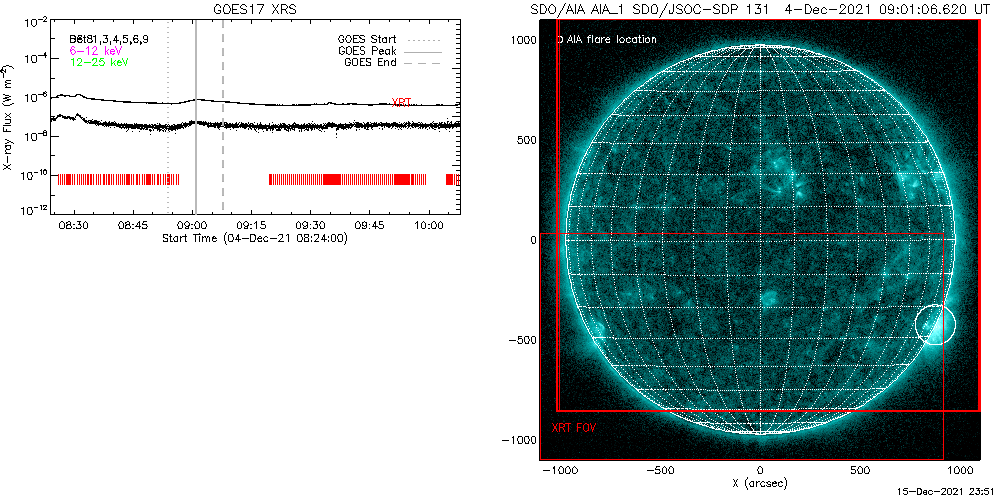Click the Start Time axis caption

[x=254, y=238]
